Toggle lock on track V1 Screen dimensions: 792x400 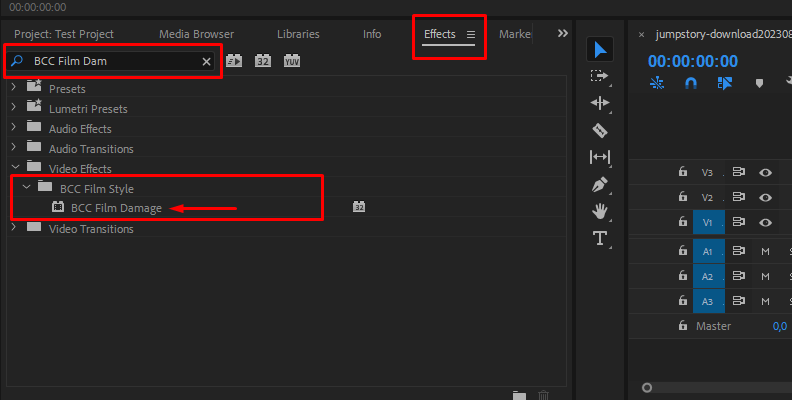683,221
